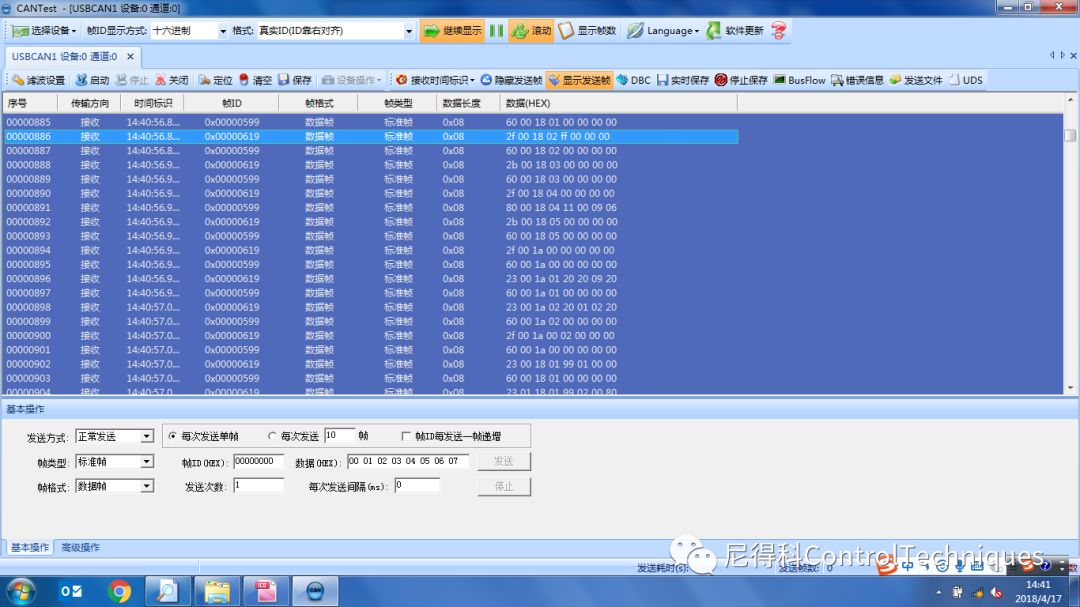Viewport: 1080px width, 607px height.
Task: Click the 发送 send button
Action: coord(503,461)
